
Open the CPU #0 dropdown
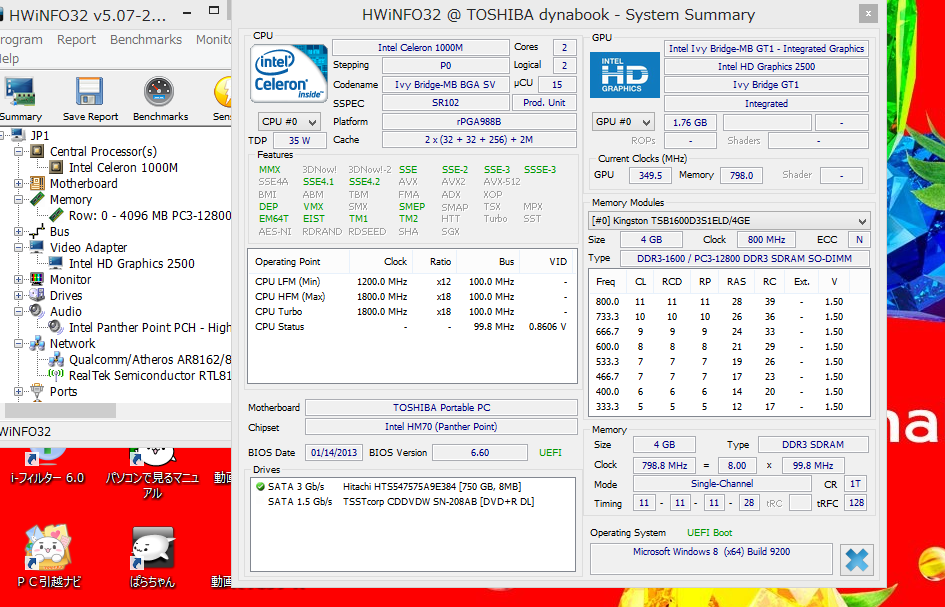(x=289, y=122)
